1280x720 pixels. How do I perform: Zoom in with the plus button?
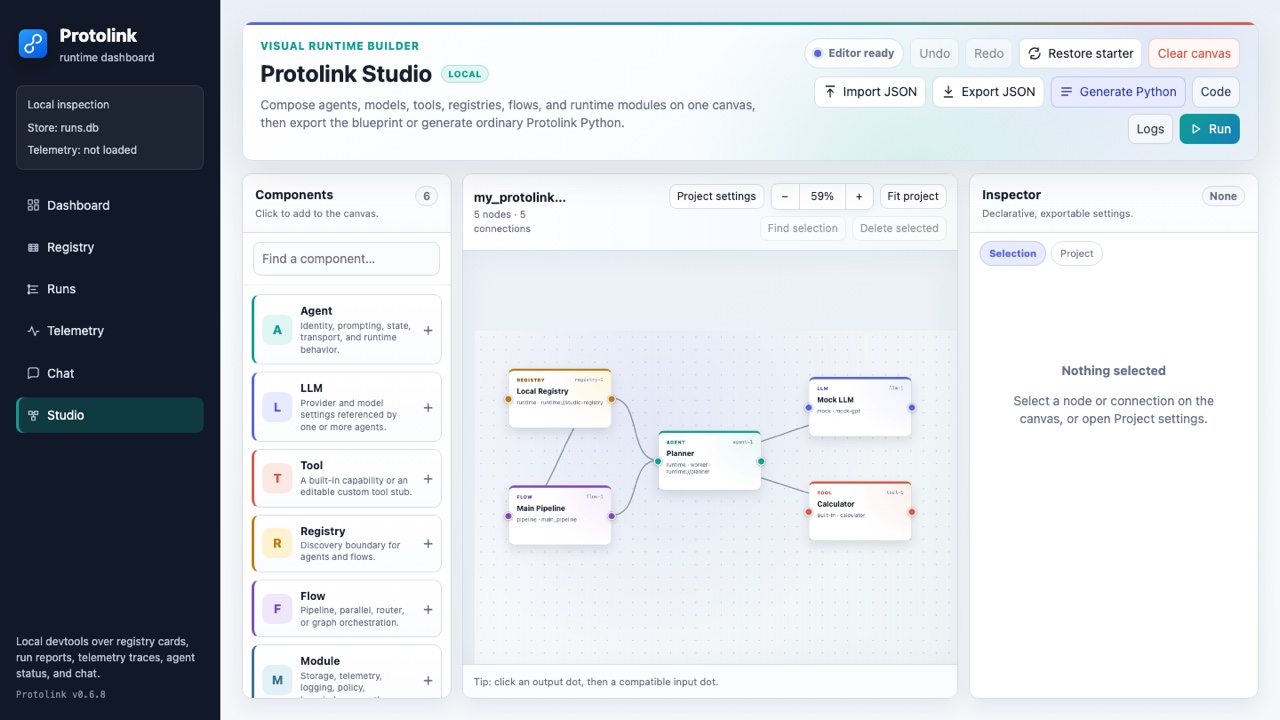859,196
